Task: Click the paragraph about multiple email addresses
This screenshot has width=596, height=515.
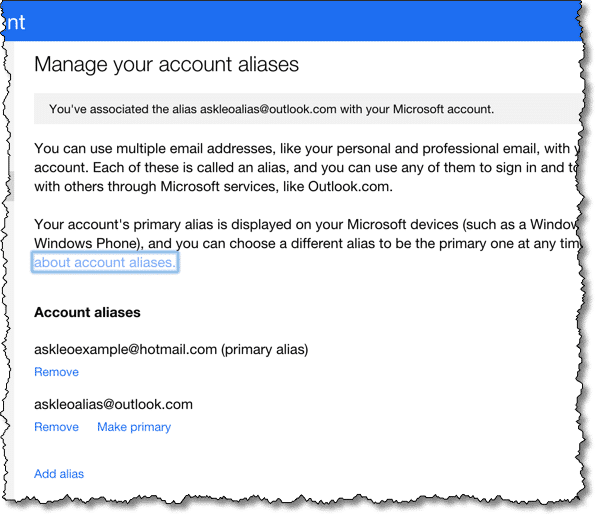Action: [306, 168]
